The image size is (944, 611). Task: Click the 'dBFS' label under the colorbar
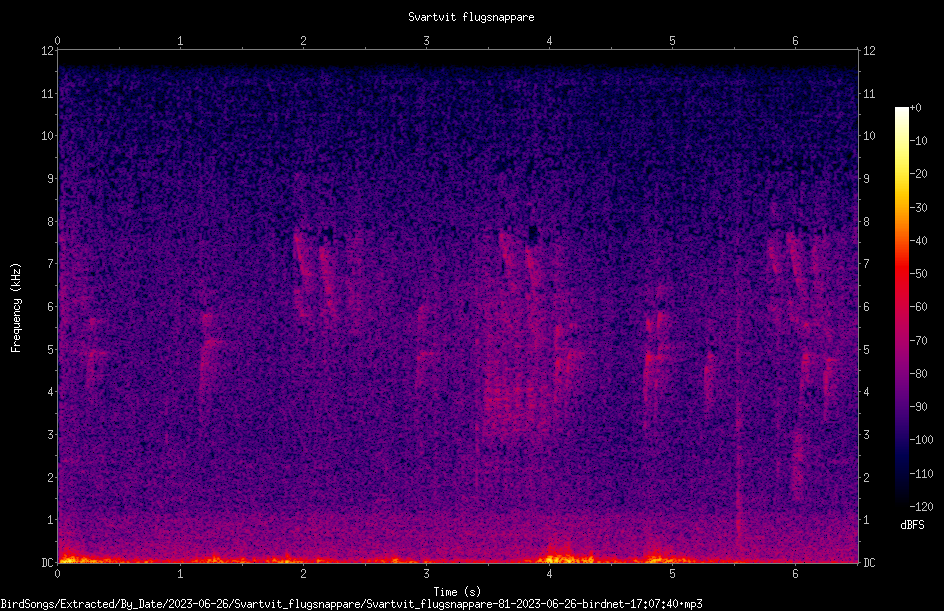(x=912, y=525)
